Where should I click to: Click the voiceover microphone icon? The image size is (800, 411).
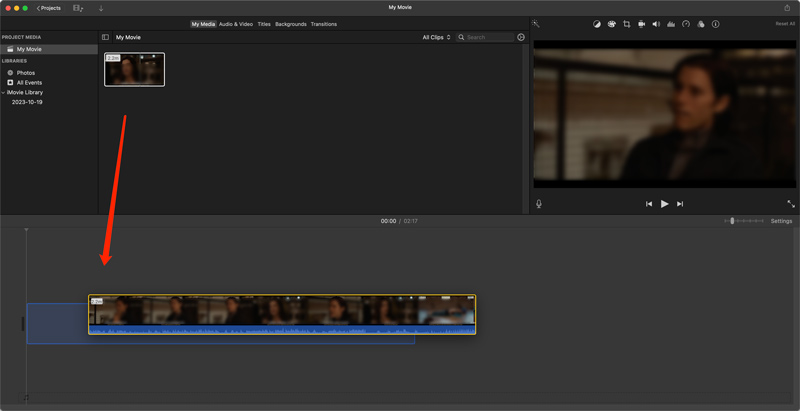point(539,204)
